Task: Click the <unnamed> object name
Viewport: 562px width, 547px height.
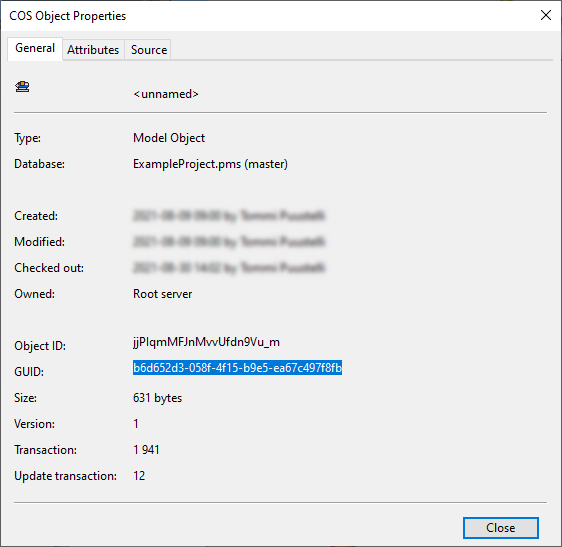Action: pos(166,94)
